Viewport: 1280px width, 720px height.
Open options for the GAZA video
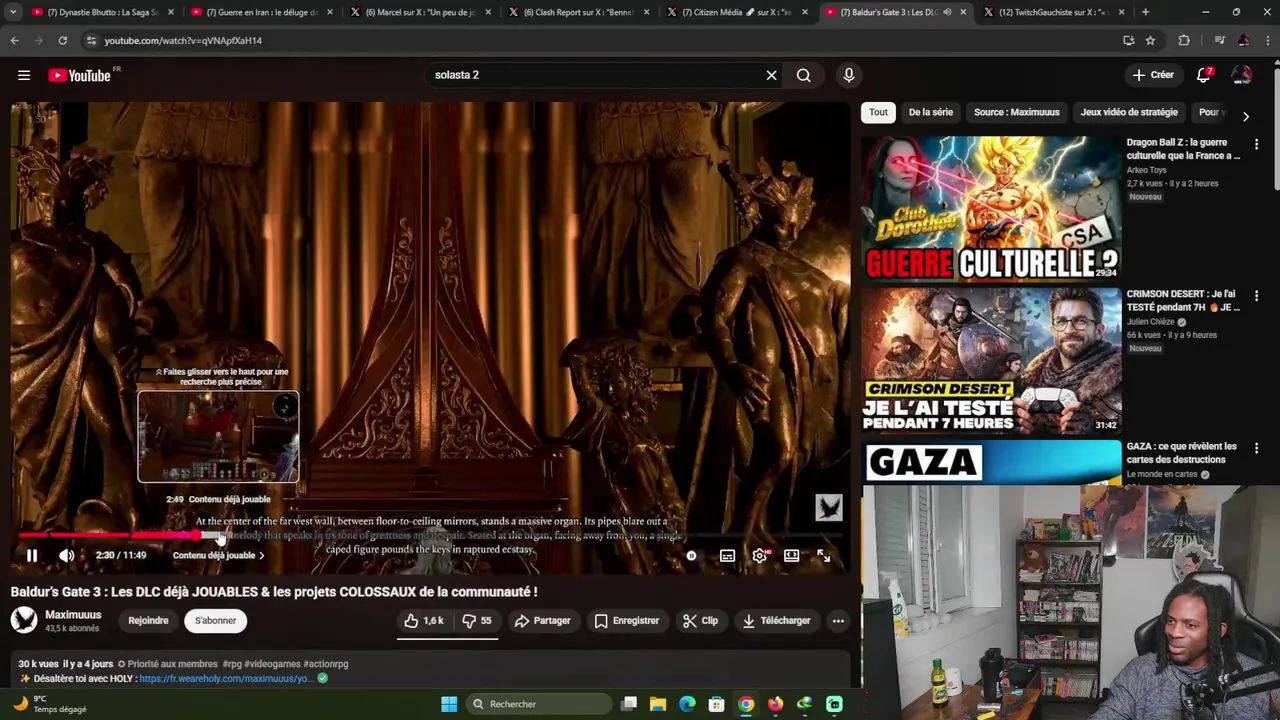coord(1256,449)
